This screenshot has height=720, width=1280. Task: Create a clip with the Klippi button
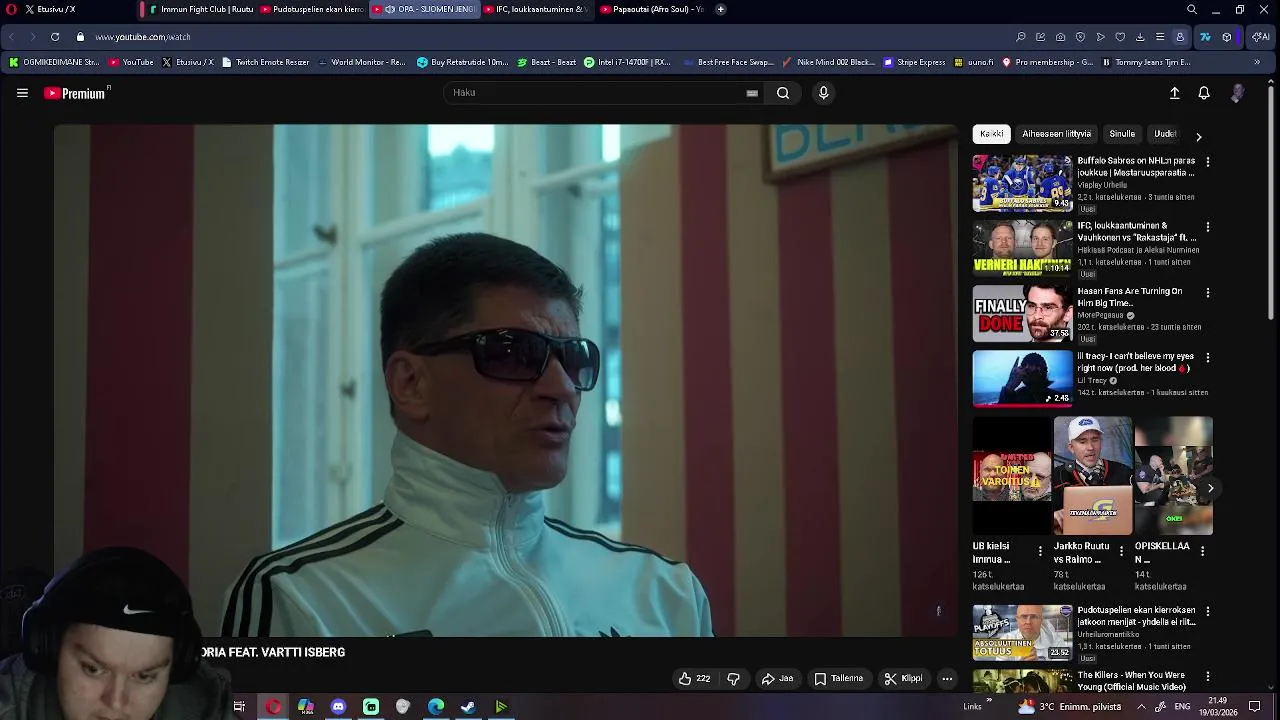tap(903, 678)
